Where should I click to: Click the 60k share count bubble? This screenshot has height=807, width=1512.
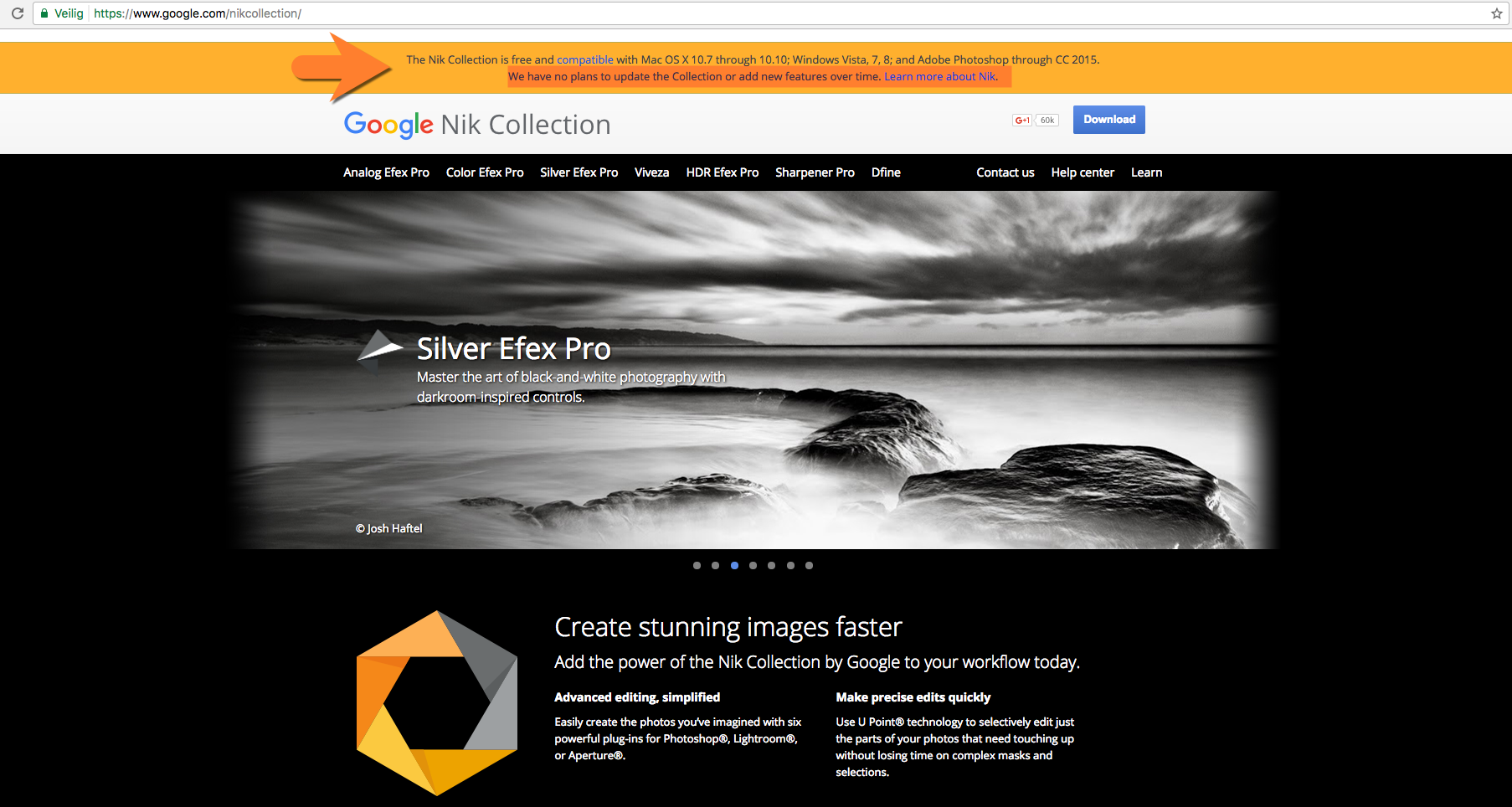[x=1047, y=120]
